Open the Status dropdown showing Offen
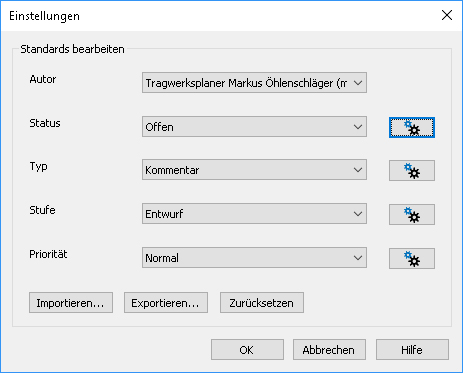463x373 pixels. click(254, 127)
